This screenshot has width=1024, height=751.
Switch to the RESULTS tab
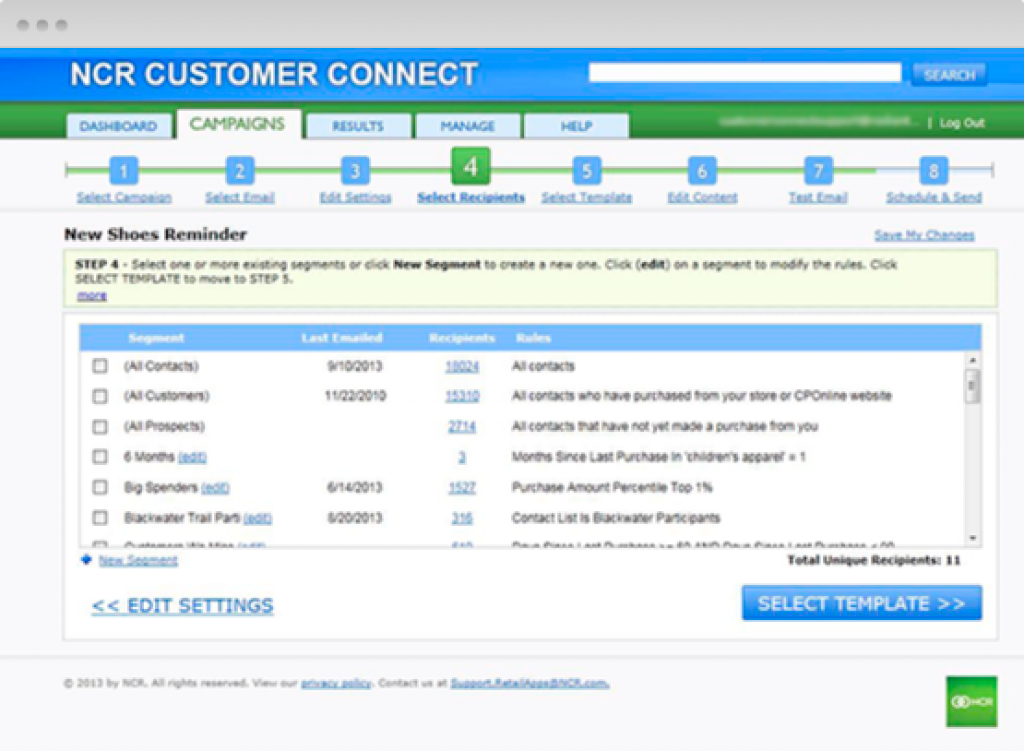(x=357, y=126)
